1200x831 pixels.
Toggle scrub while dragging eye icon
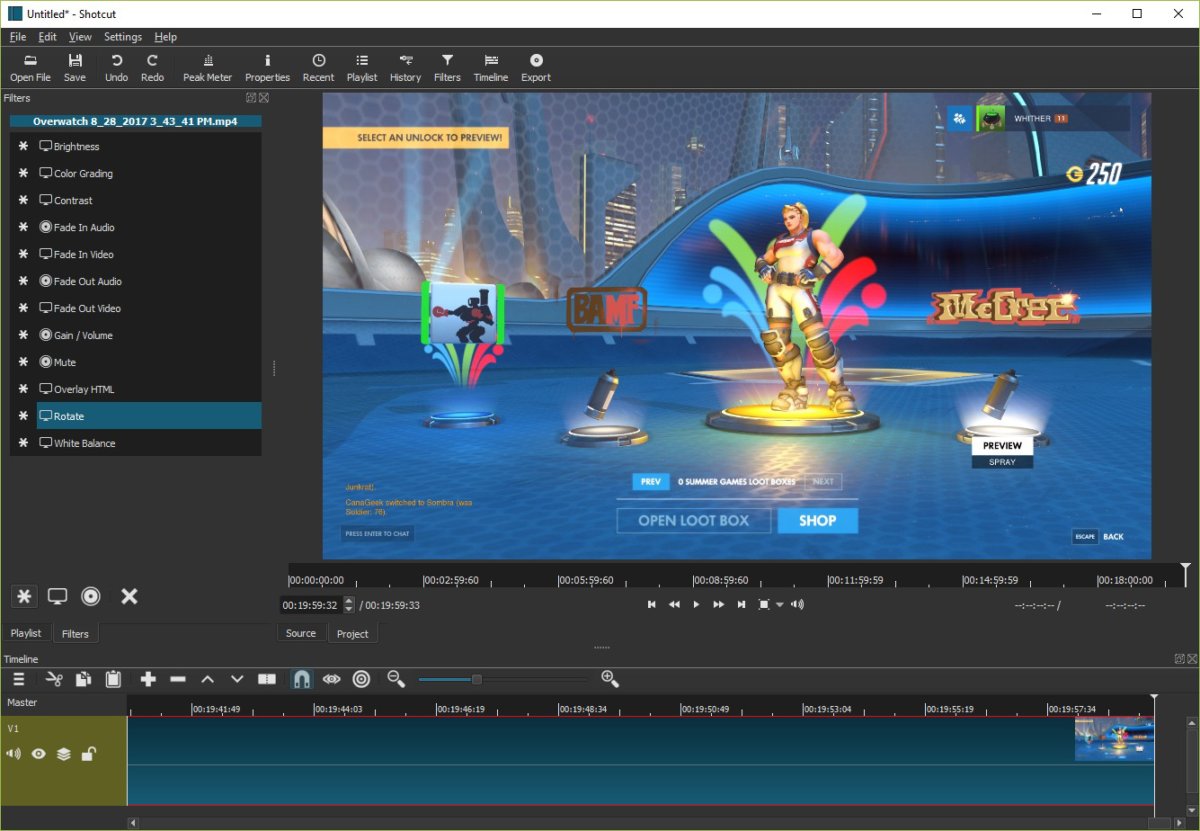(x=332, y=679)
